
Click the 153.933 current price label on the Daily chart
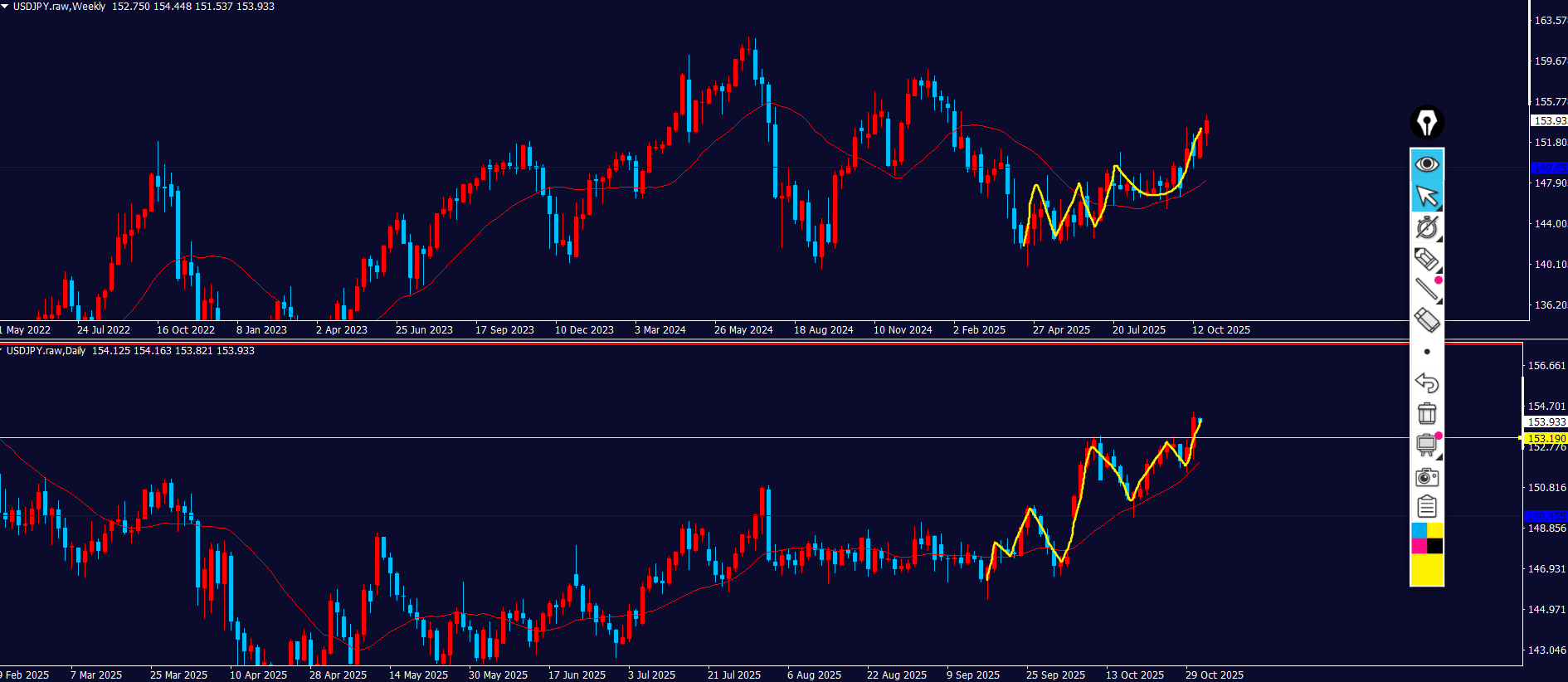[1546, 422]
